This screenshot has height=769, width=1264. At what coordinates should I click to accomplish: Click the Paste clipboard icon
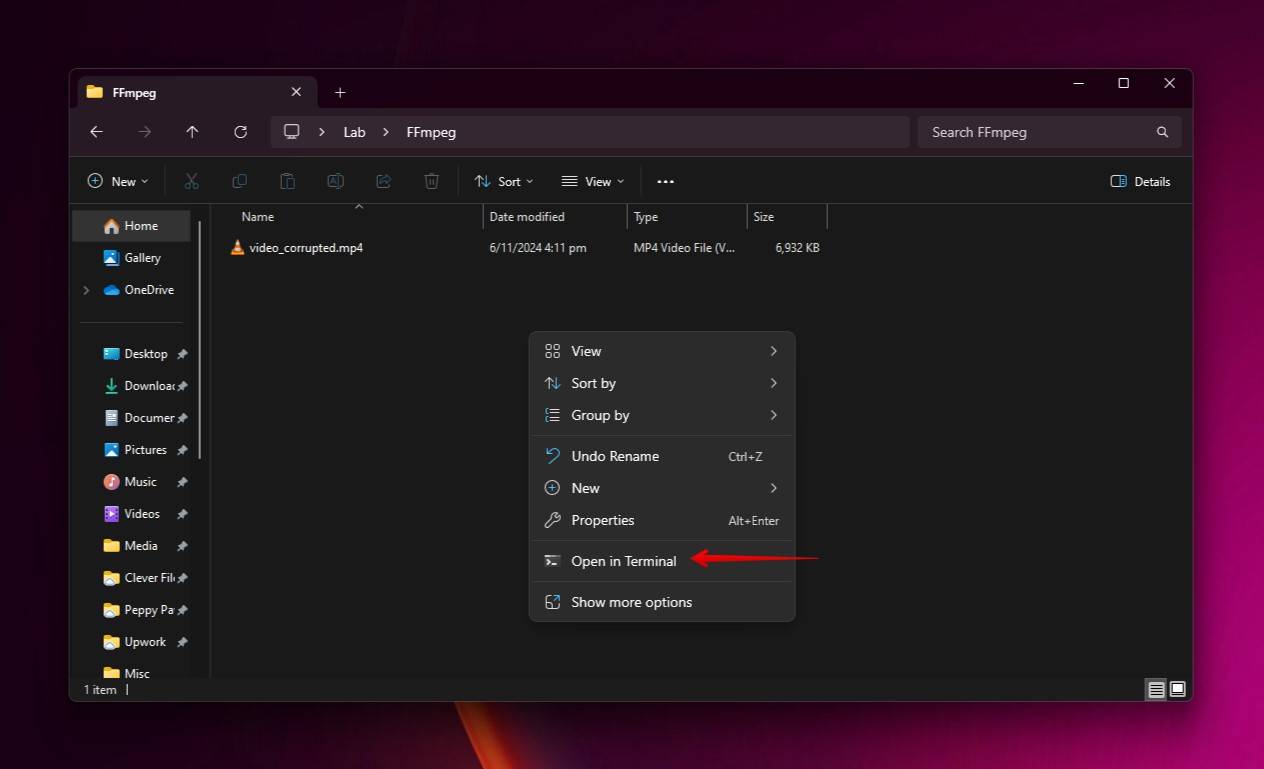point(288,181)
